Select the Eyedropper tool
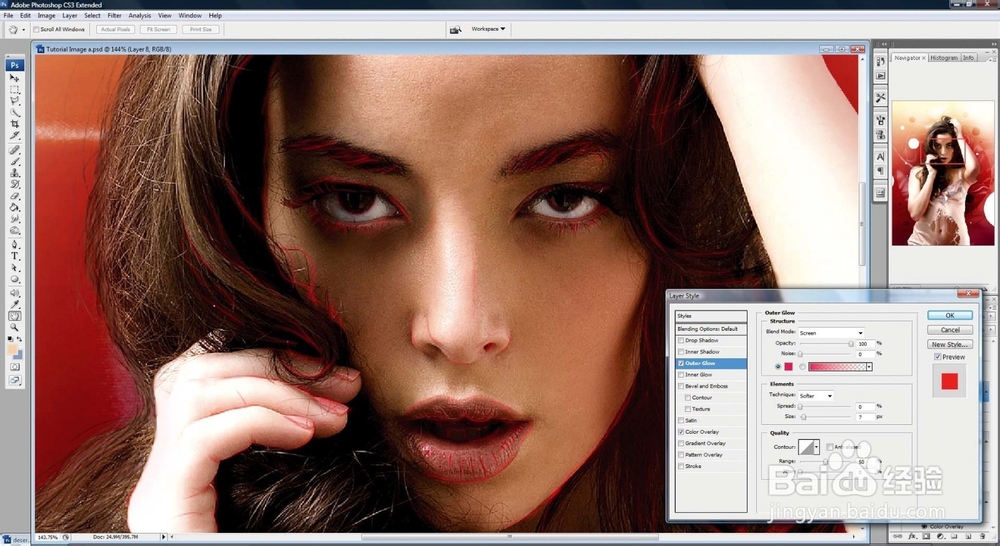 [14, 305]
